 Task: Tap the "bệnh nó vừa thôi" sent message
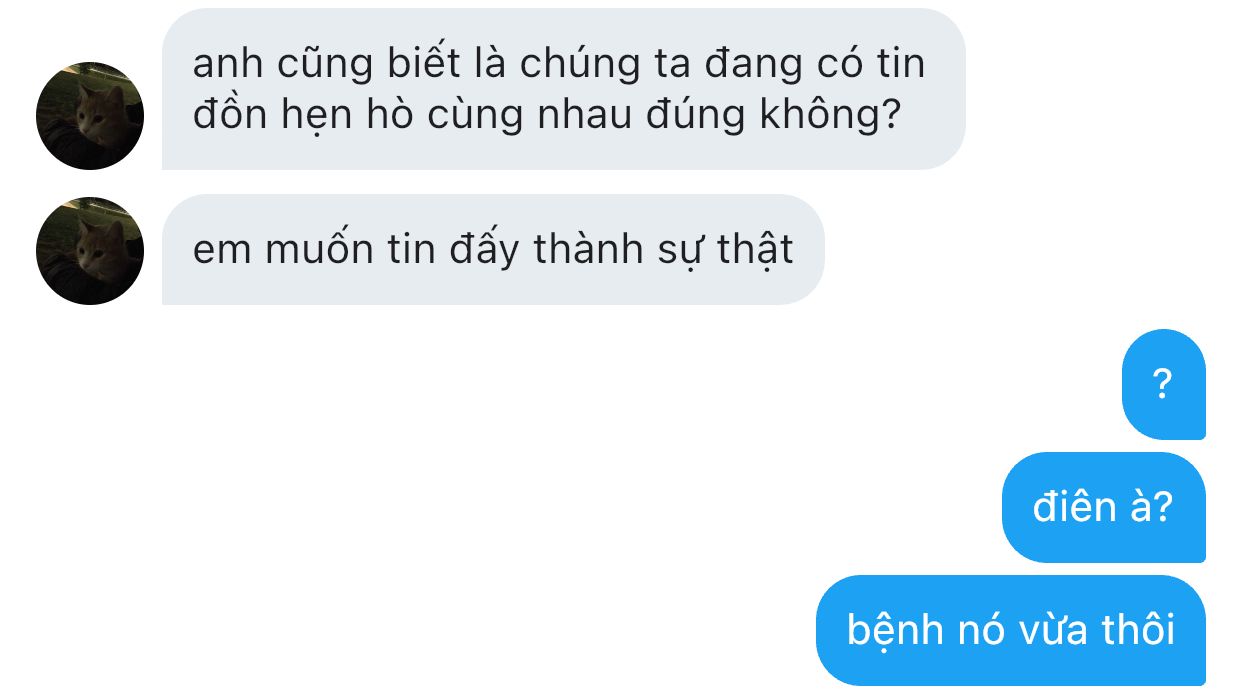click(x=1011, y=630)
